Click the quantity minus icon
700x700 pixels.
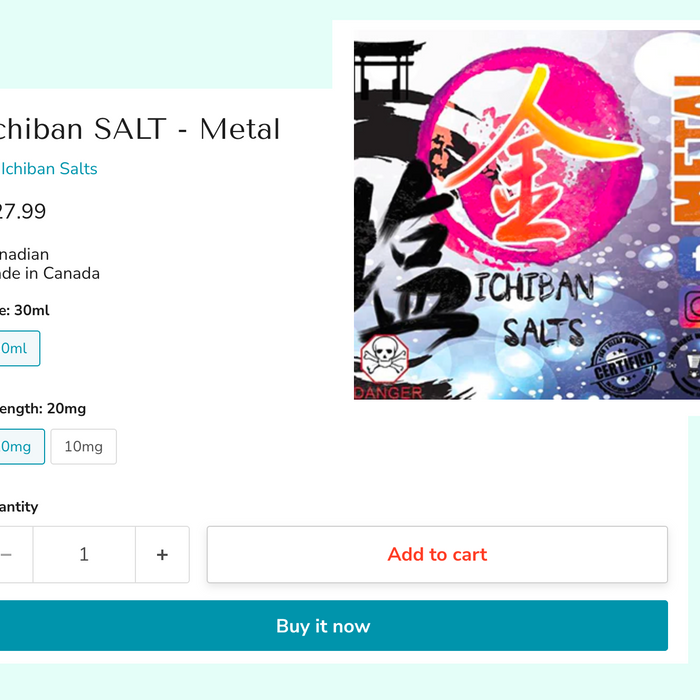click(8, 555)
